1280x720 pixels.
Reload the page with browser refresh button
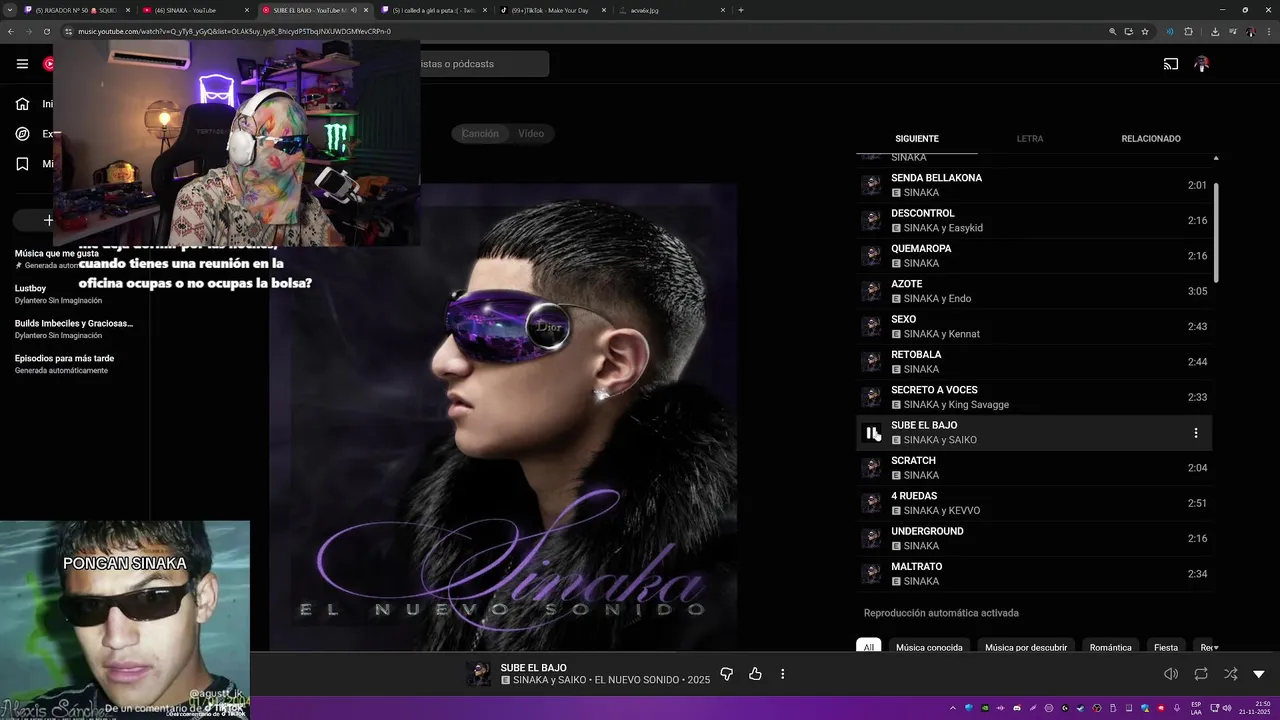click(47, 31)
